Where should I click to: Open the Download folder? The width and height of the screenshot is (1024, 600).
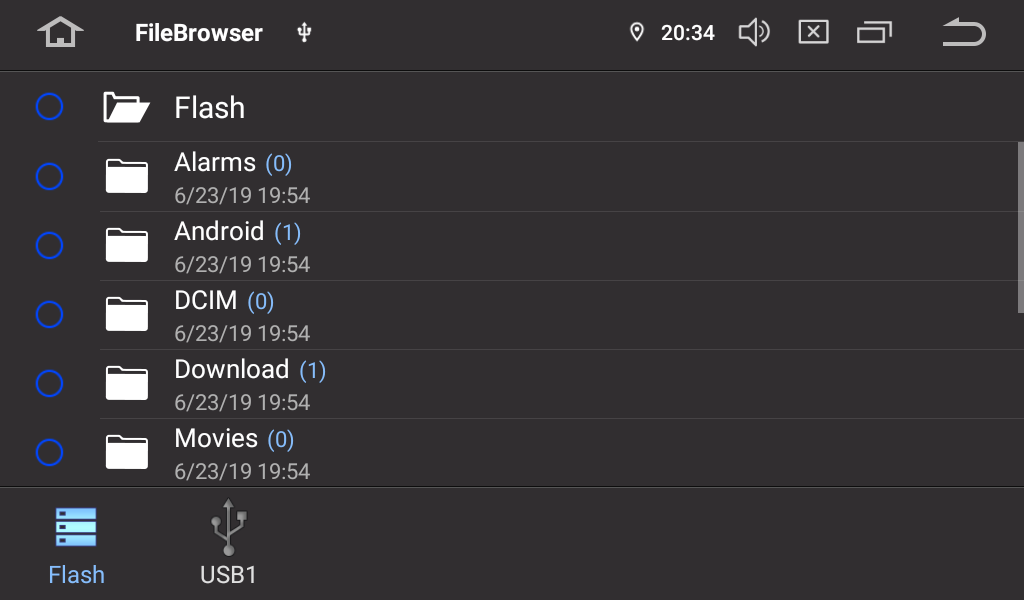tap(231, 370)
